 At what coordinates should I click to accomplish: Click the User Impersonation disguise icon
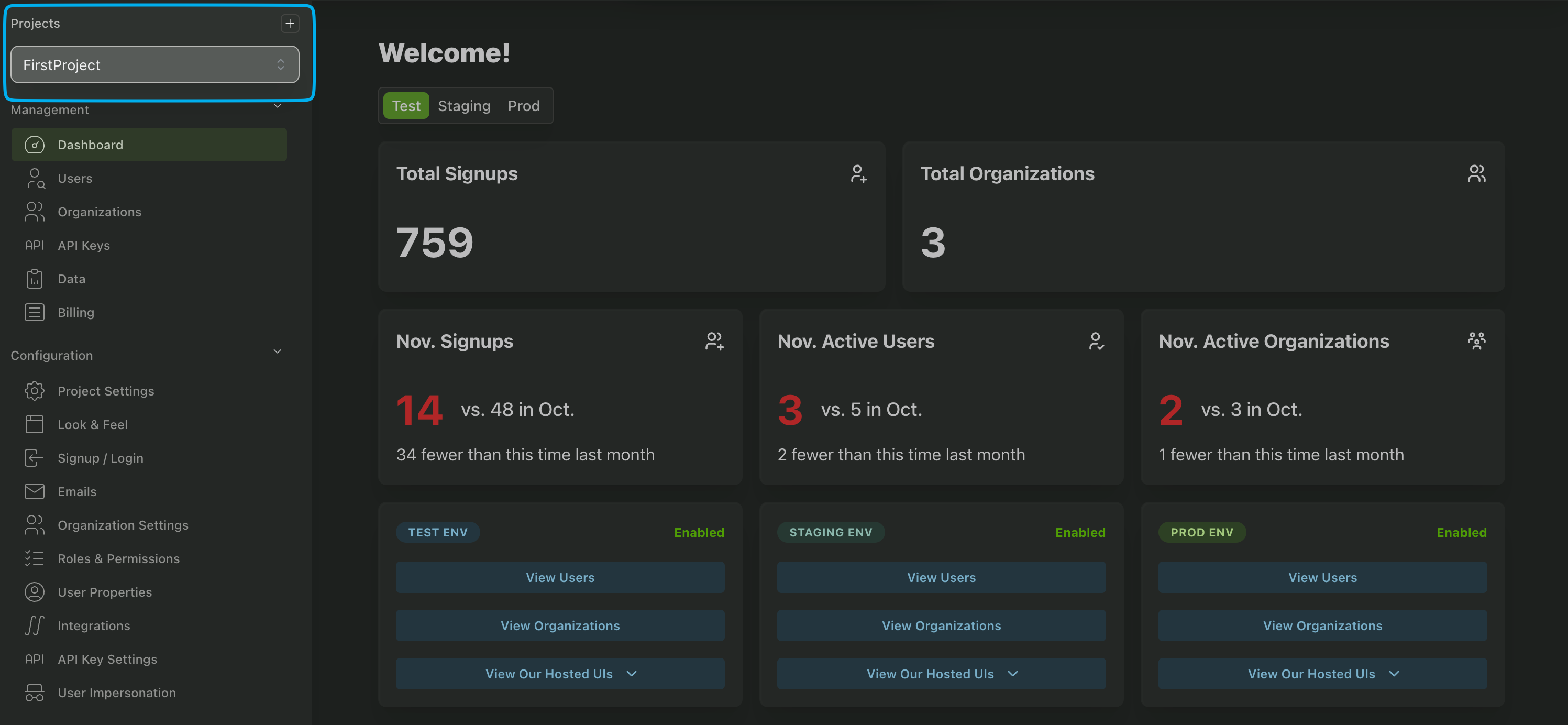[x=35, y=693]
